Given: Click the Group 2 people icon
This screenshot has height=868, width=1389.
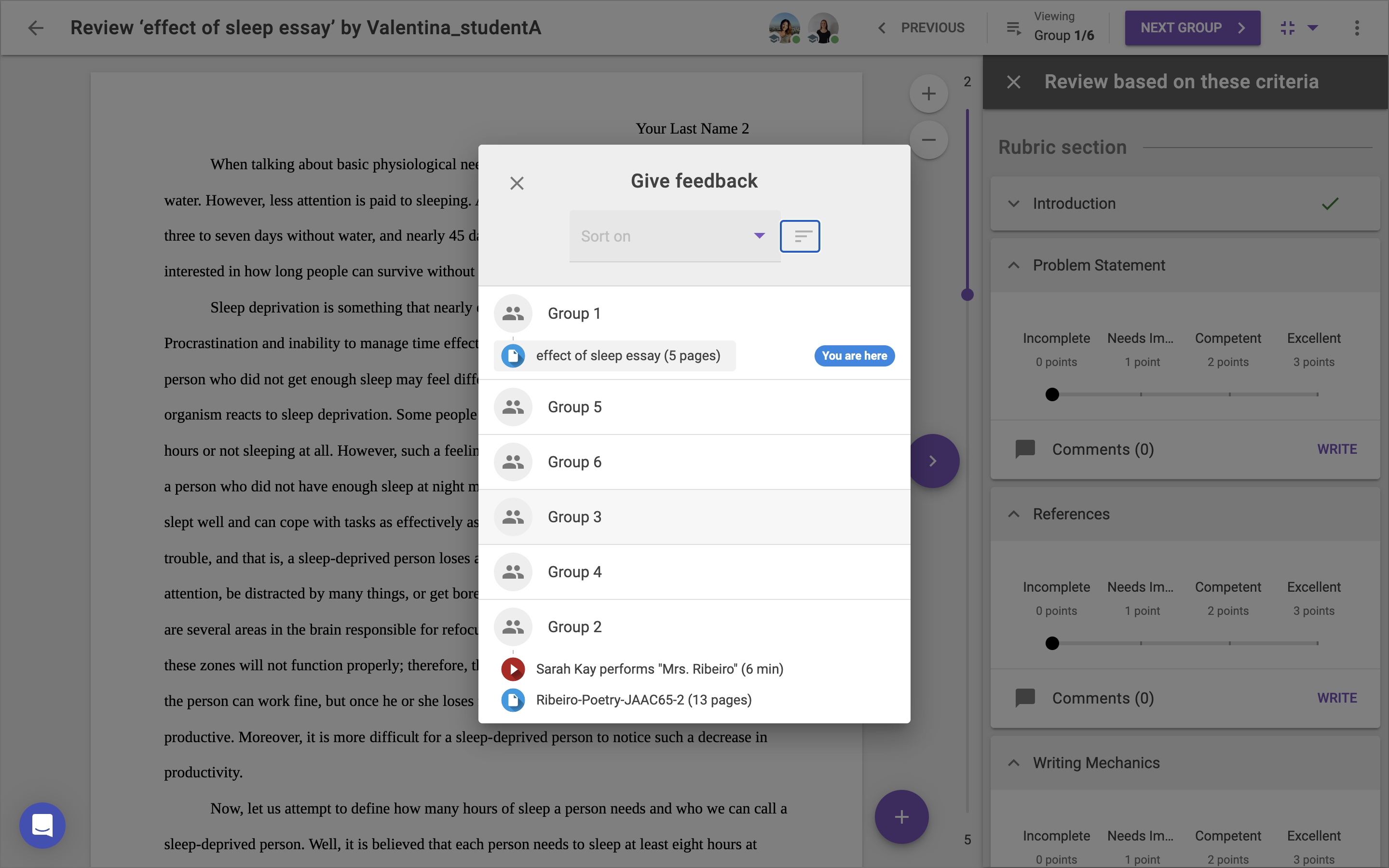Looking at the screenshot, I should [513, 626].
